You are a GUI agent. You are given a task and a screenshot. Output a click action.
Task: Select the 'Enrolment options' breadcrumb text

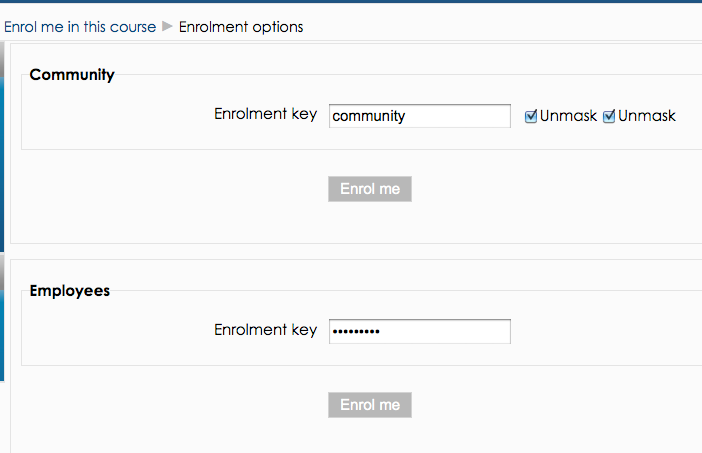tap(241, 27)
